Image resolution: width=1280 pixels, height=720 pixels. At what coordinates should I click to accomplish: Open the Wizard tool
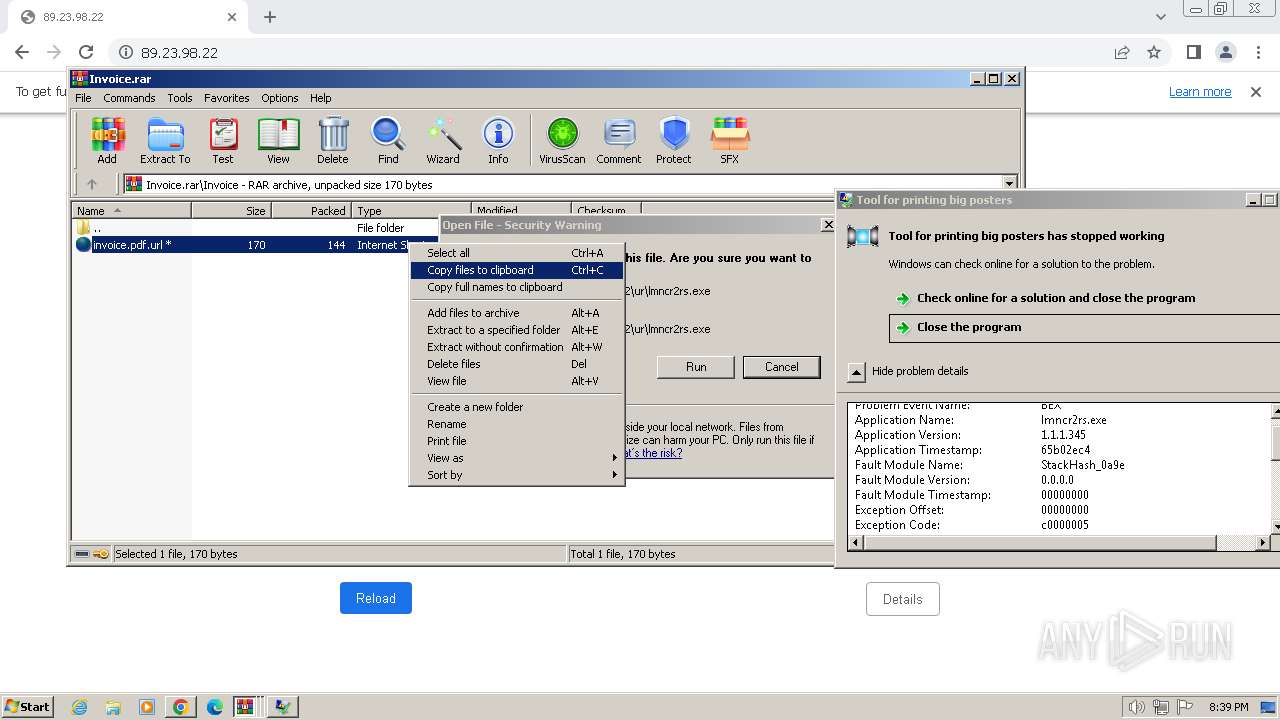tap(443, 140)
